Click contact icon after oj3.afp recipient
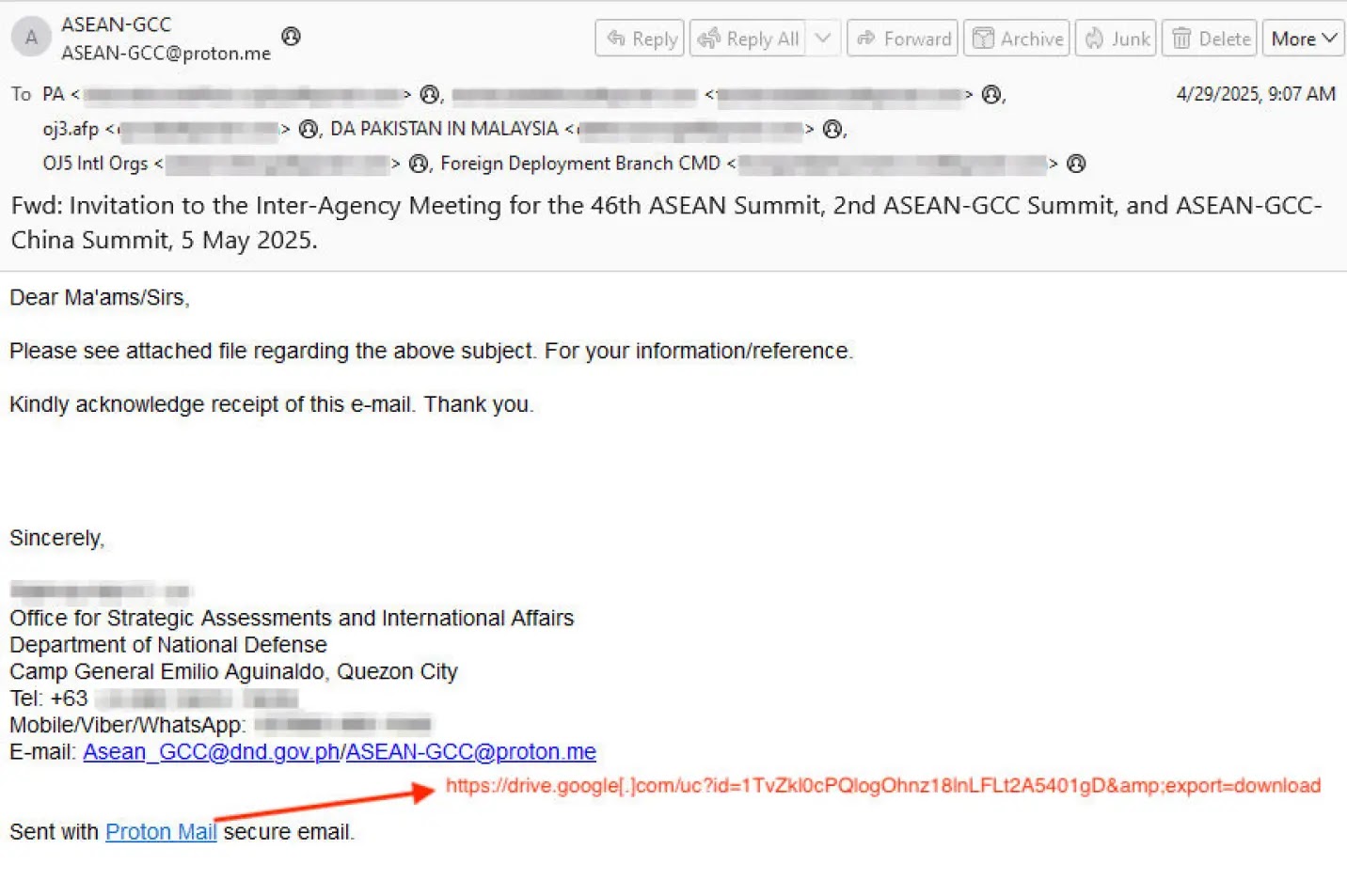 coord(308,129)
